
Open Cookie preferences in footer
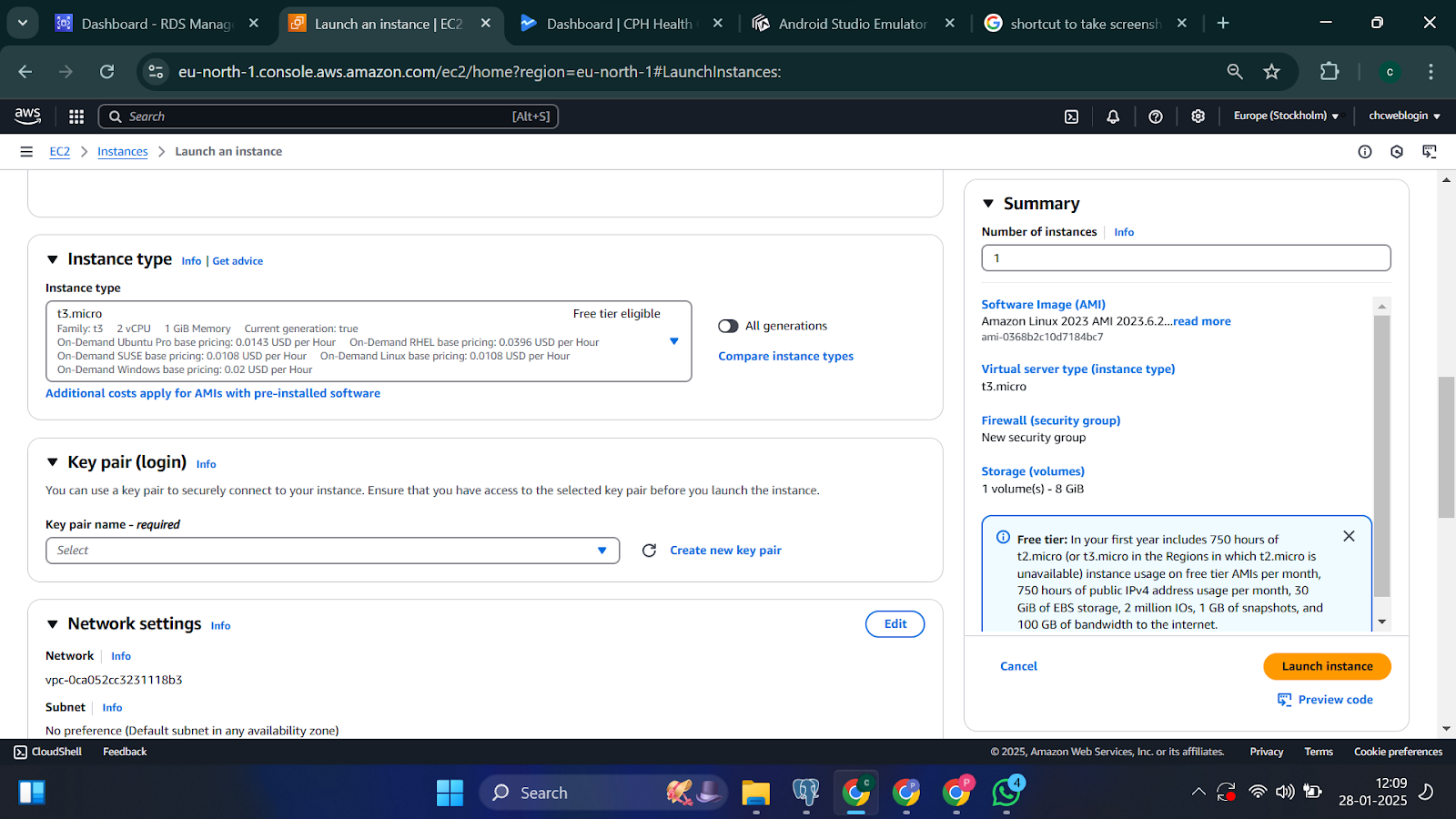(1398, 753)
